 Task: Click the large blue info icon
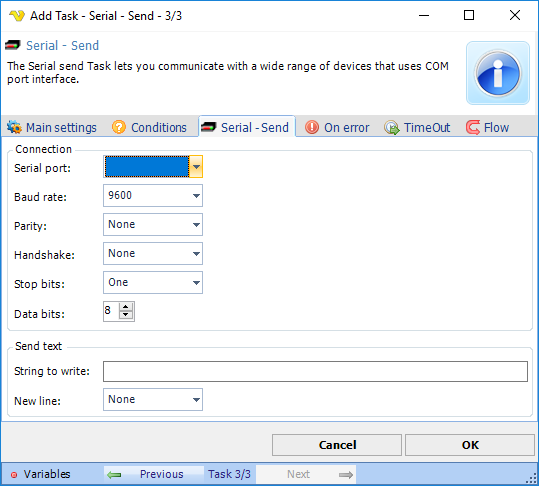point(497,73)
